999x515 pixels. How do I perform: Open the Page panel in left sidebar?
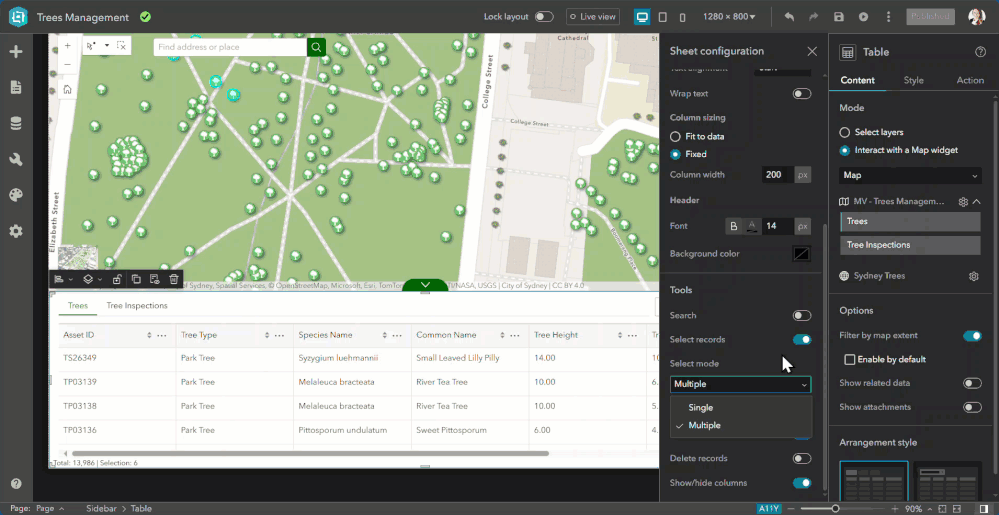coord(16,88)
